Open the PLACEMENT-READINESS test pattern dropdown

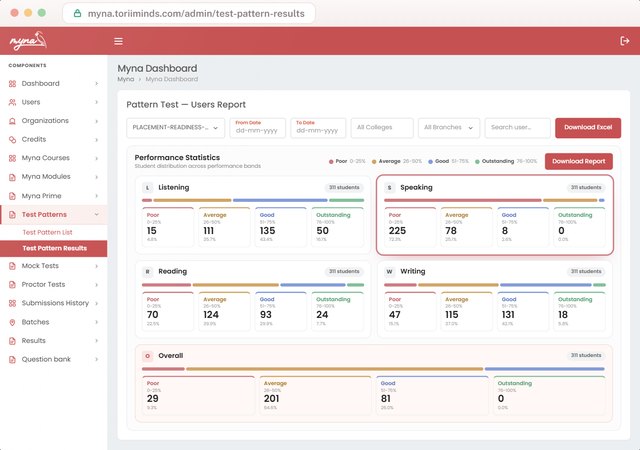pos(176,128)
